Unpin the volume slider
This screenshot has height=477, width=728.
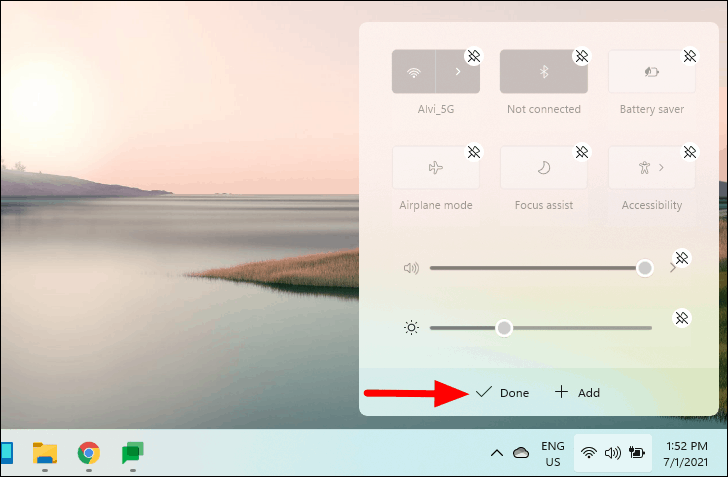[682, 258]
